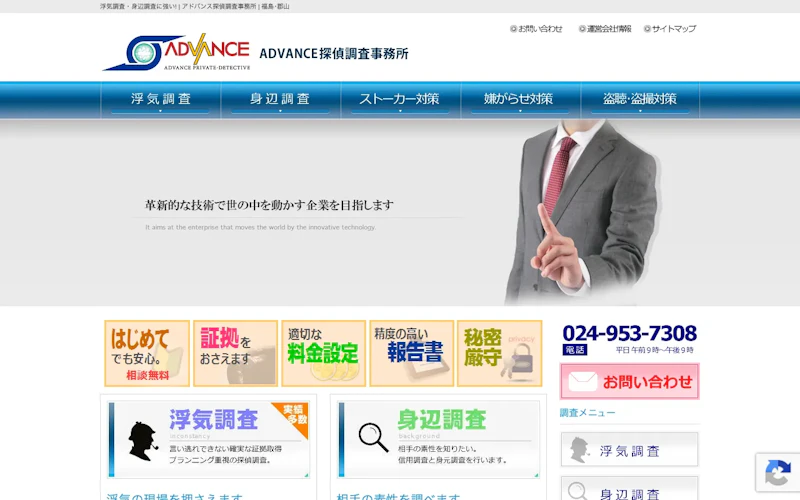Click the reCAPTCHA badge icon
This screenshot has height=500, width=800.
[x=778, y=472]
